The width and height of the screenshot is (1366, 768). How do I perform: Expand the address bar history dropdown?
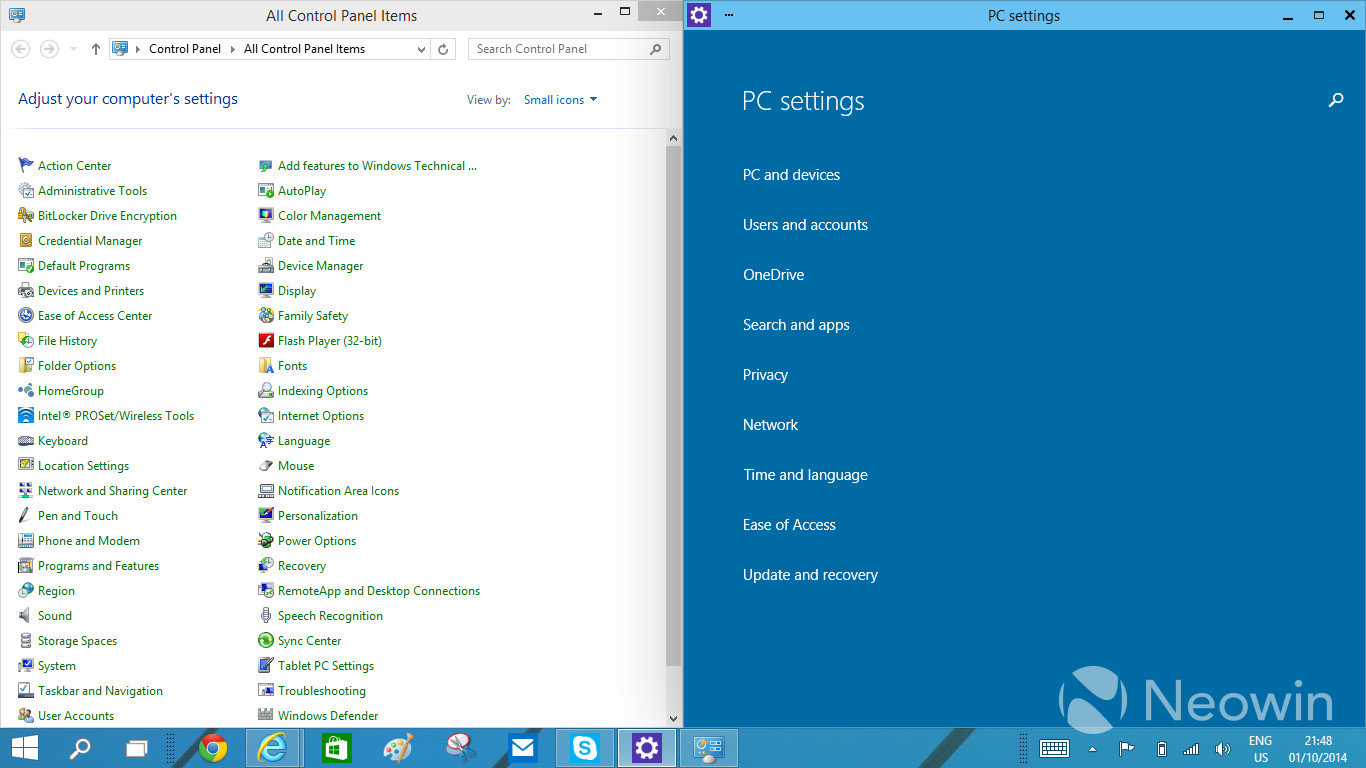click(x=420, y=48)
